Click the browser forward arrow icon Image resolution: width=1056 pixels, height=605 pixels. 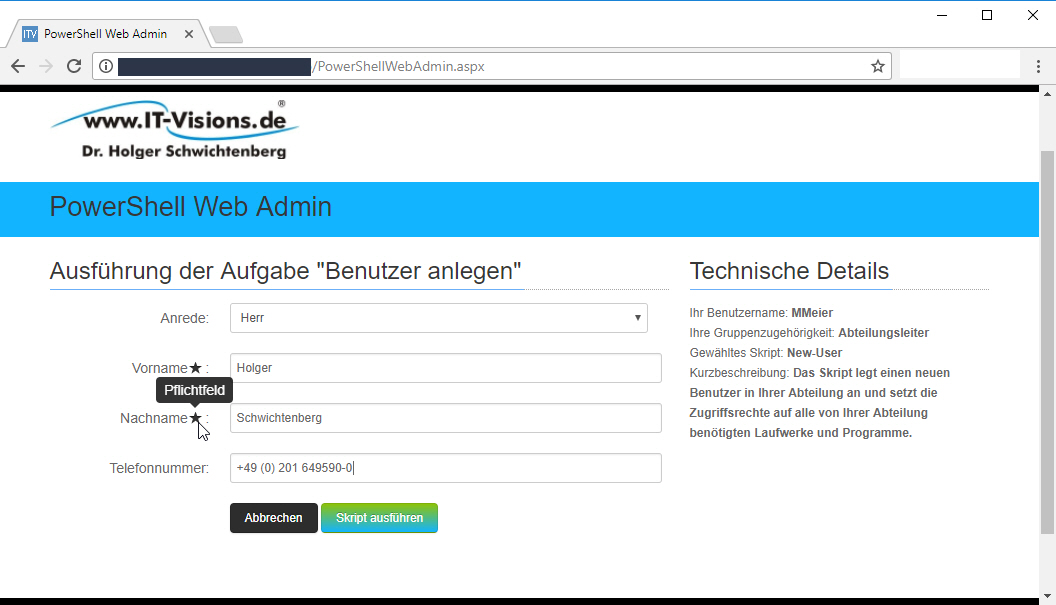click(x=45, y=66)
